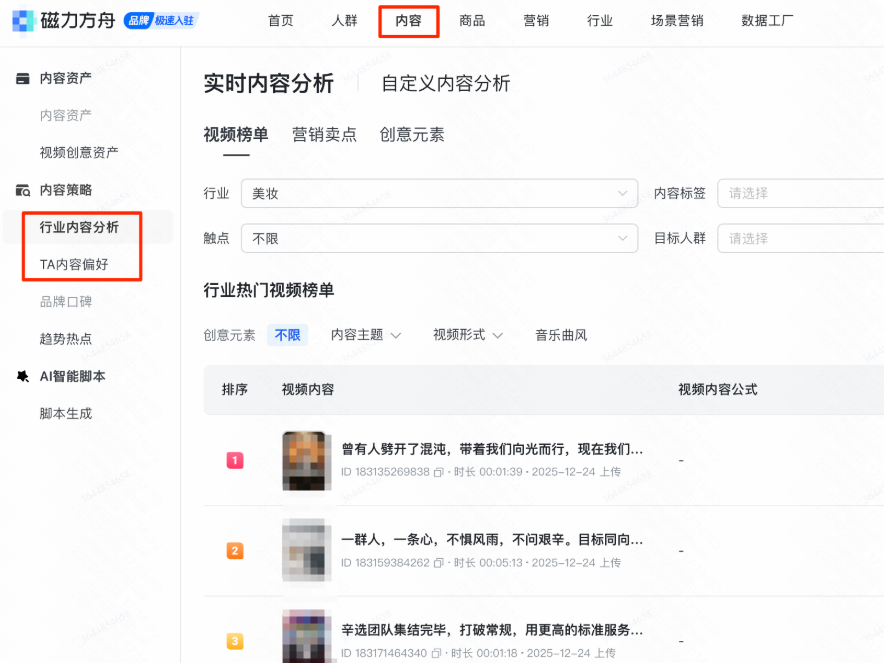The image size is (884, 663).
Task: Click the 内容资产 section card icon
Action: click(23, 78)
